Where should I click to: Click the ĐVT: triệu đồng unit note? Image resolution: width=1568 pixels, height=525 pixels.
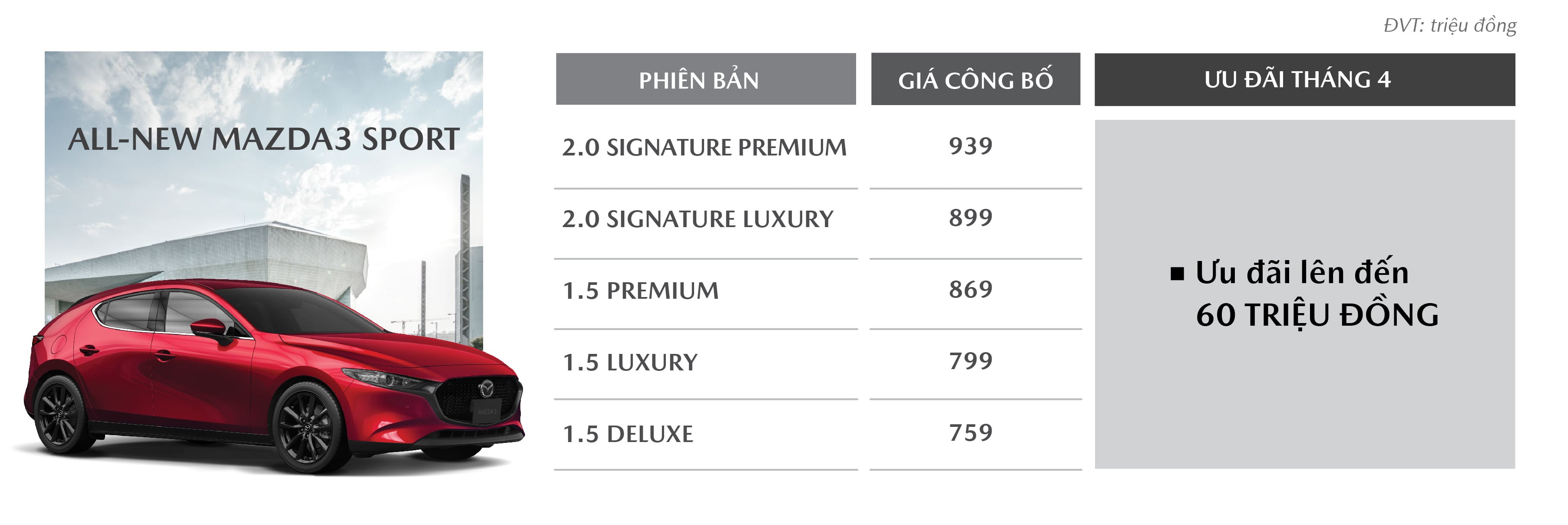1449,26
